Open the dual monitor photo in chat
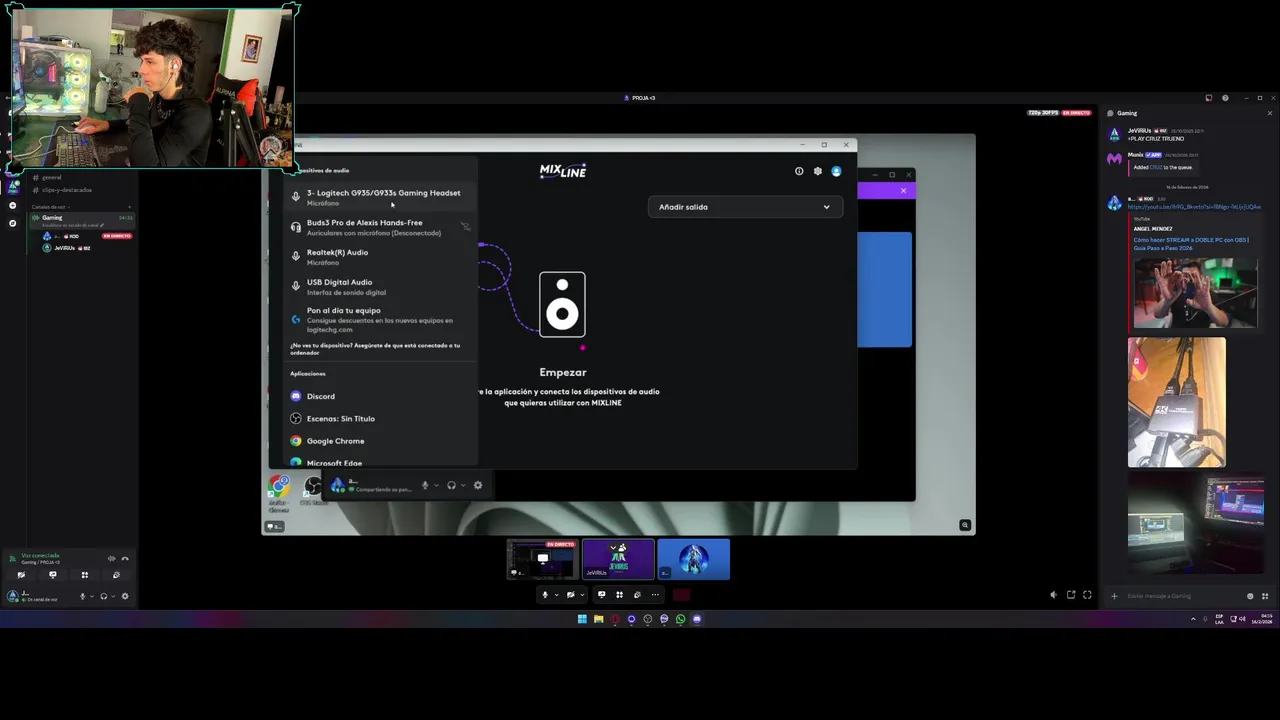This screenshot has width=1280, height=720. click(1195, 523)
